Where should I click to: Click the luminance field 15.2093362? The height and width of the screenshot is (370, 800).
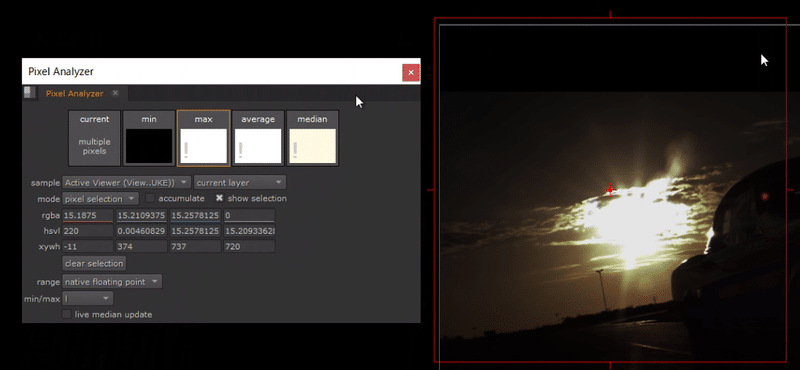pyautogui.click(x=249, y=231)
